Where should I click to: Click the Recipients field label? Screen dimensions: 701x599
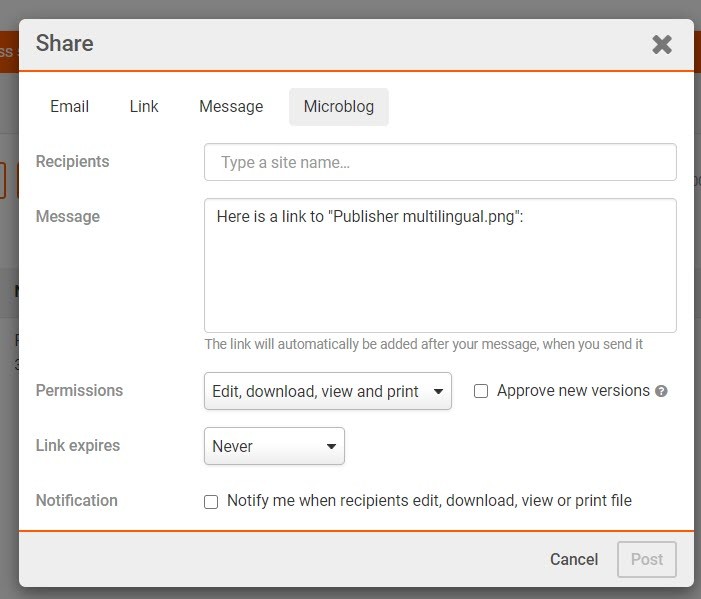72,162
